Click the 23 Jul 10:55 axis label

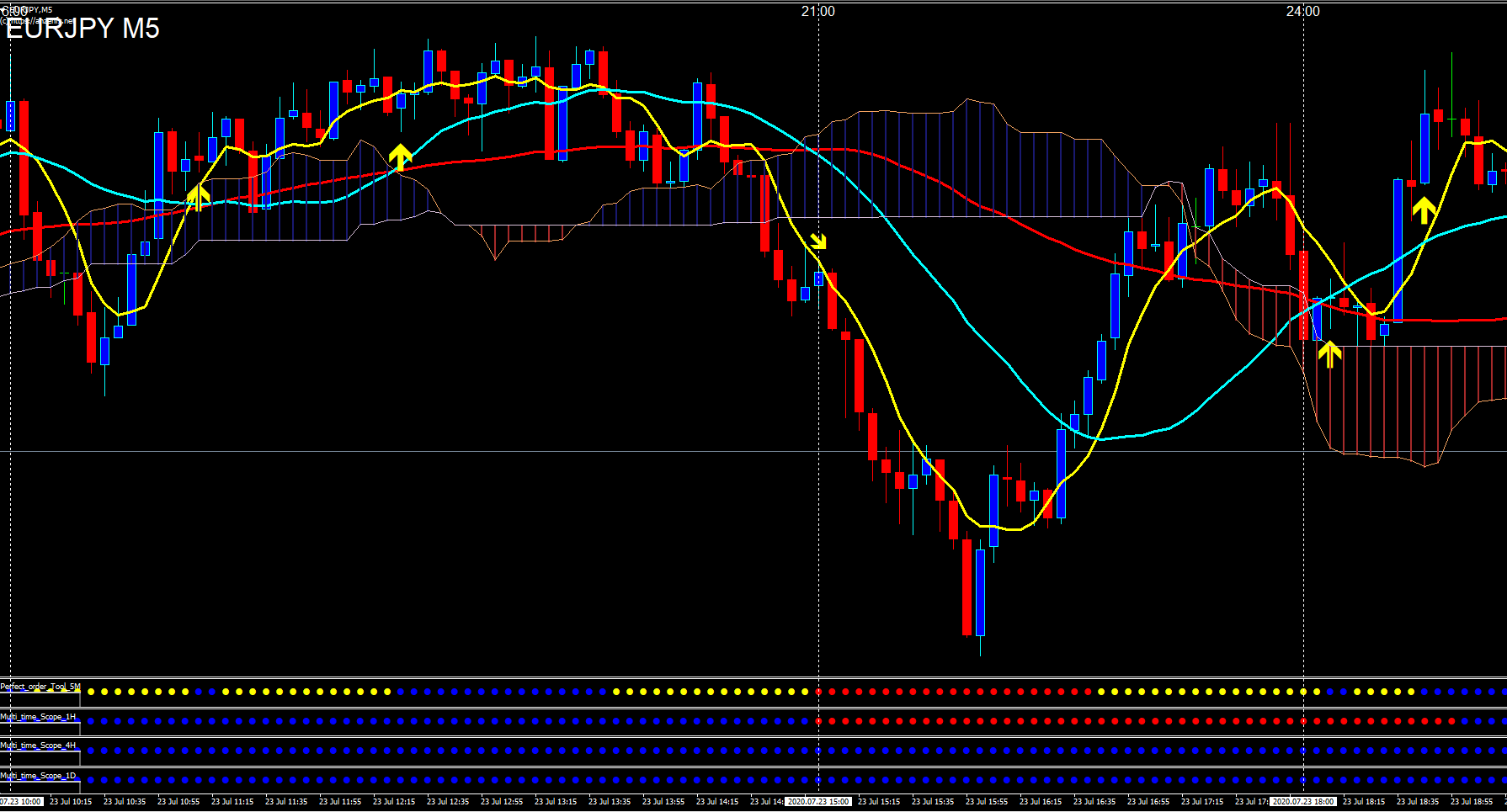(178, 802)
